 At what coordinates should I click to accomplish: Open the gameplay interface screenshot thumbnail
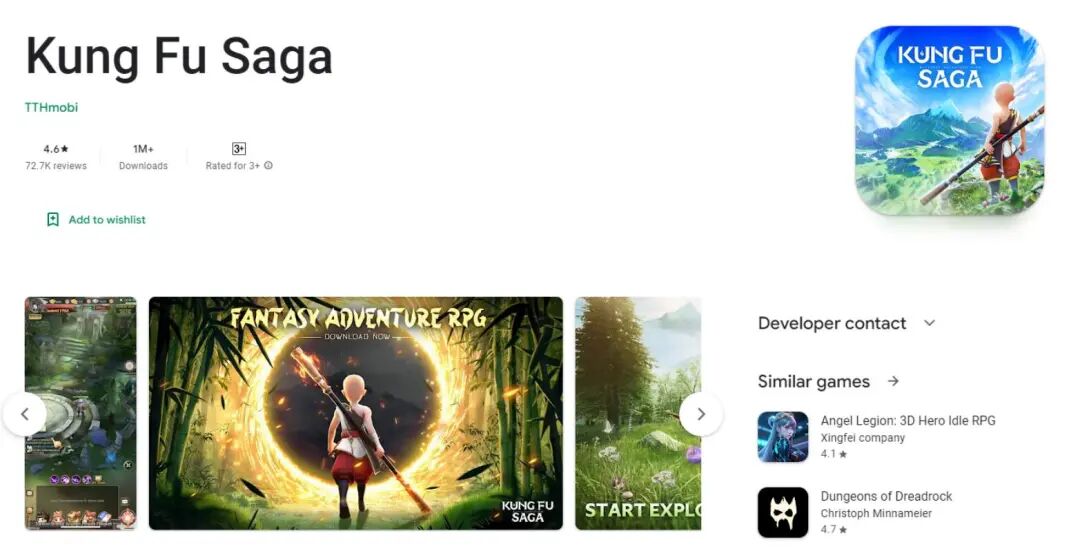(x=81, y=413)
